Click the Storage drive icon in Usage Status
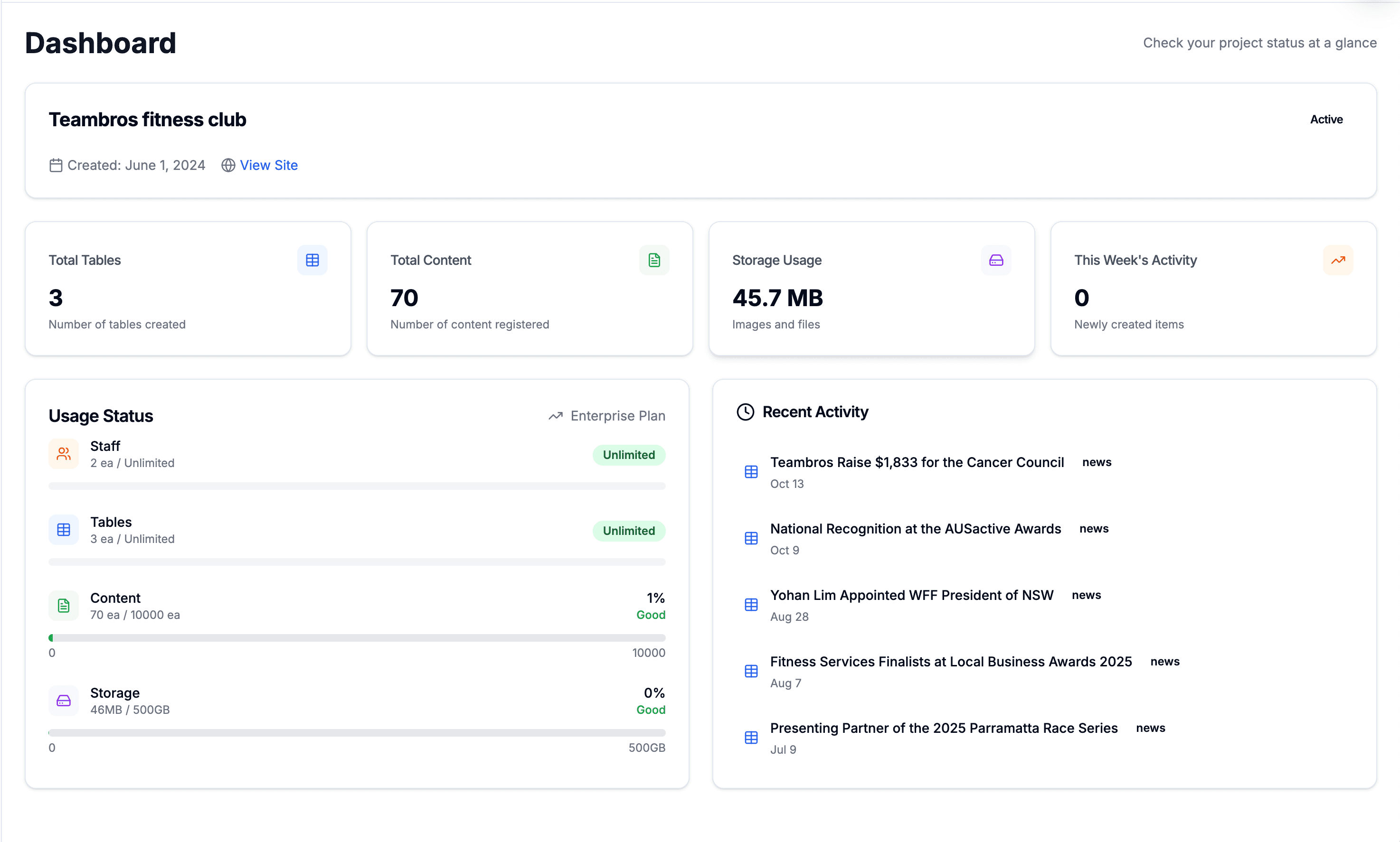Screen dimensions: 1400x842 click(63, 701)
